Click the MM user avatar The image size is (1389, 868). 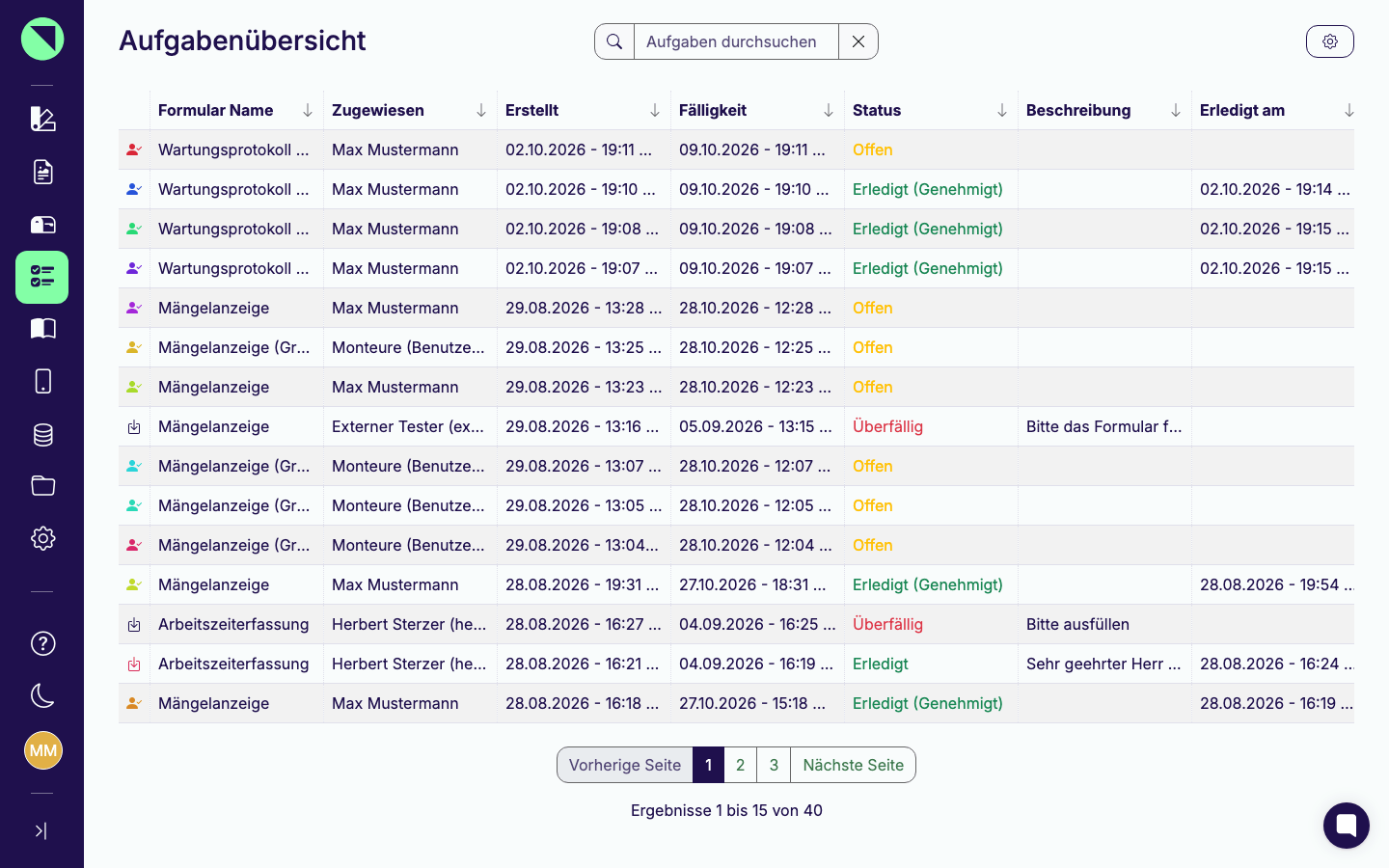click(42, 750)
